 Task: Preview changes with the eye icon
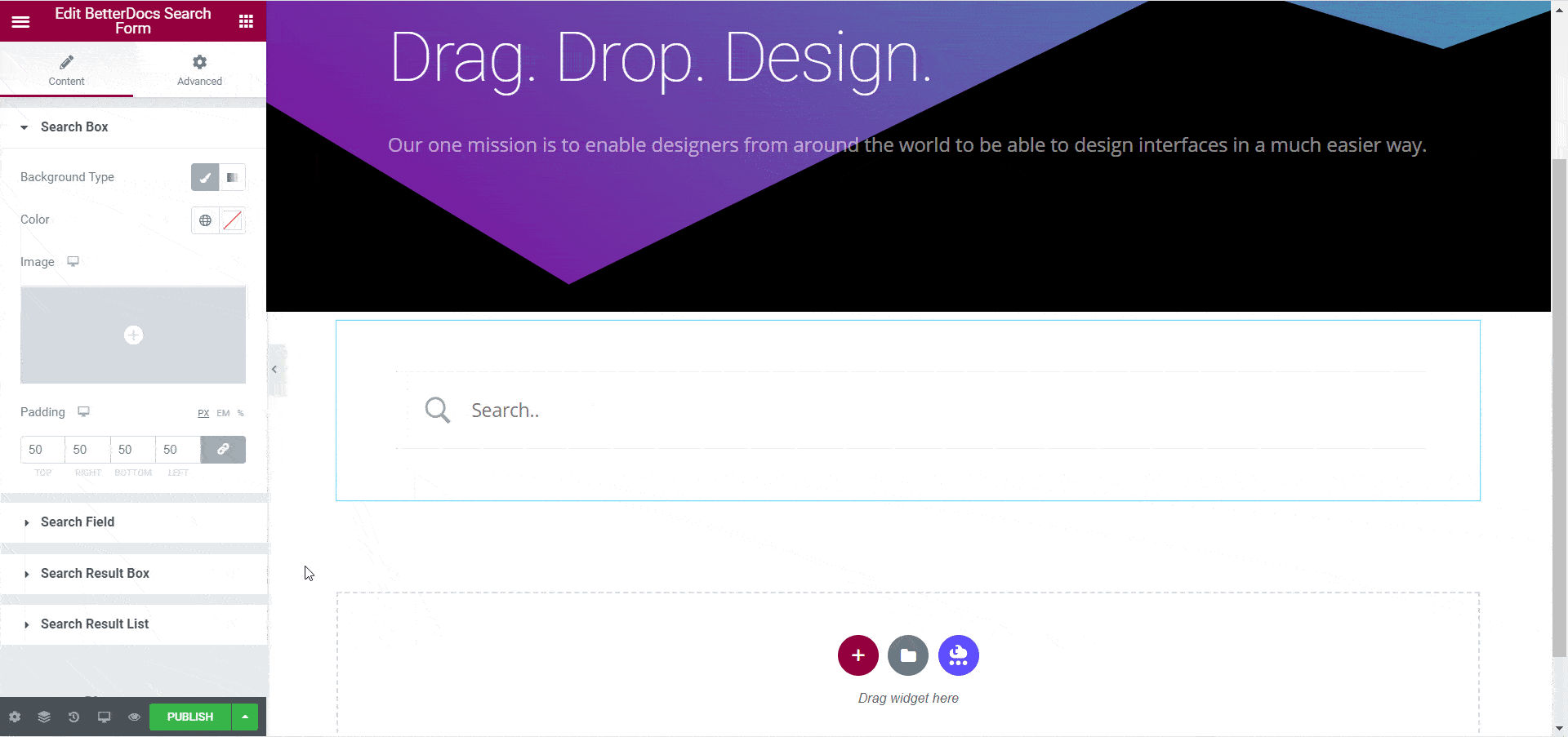pos(134,717)
